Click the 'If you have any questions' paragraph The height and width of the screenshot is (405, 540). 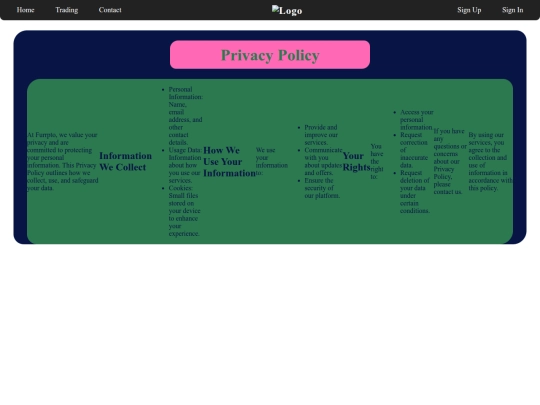coord(450,161)
